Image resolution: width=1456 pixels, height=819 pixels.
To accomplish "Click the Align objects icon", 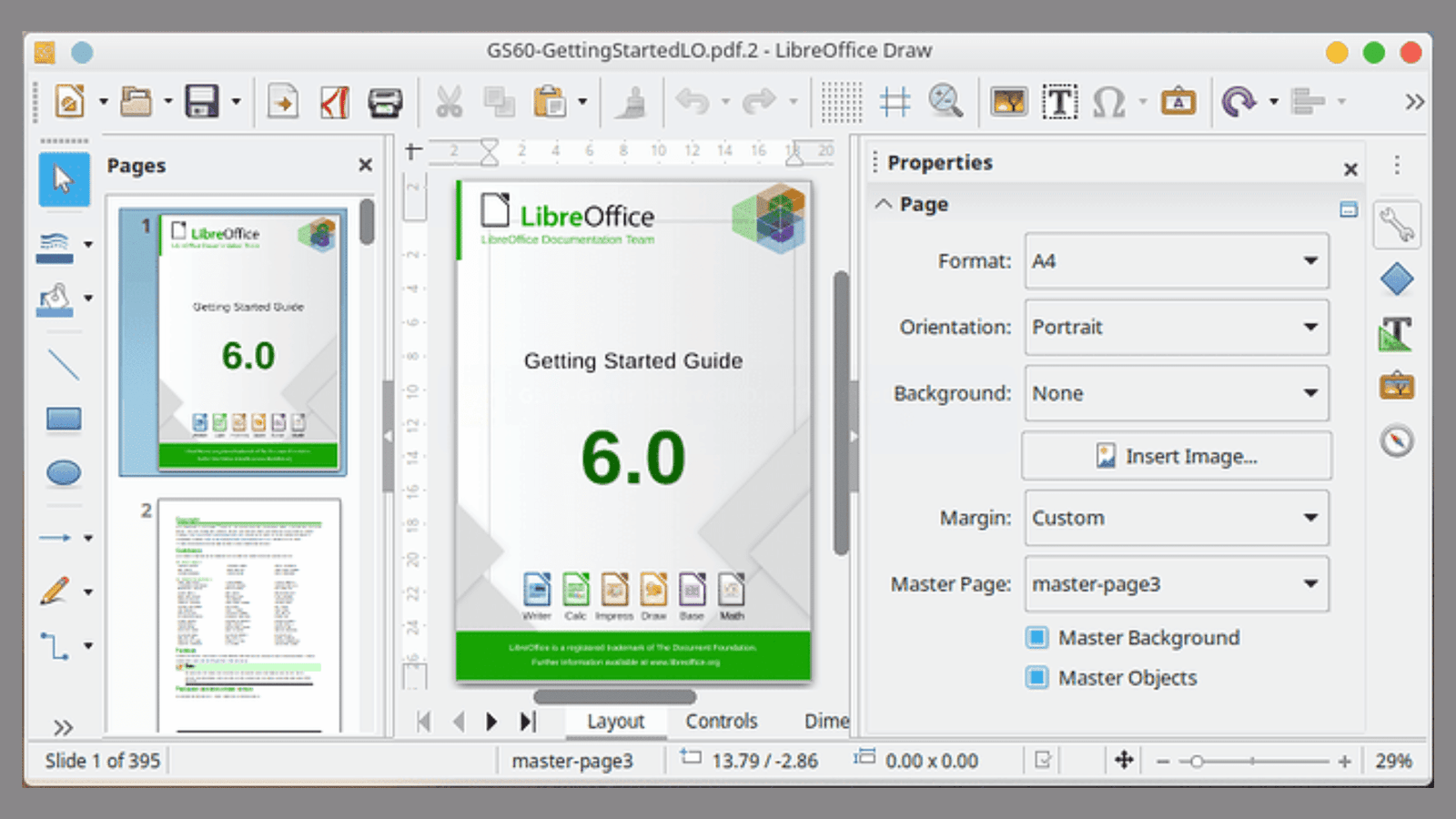I will (x=1308, y=102).
